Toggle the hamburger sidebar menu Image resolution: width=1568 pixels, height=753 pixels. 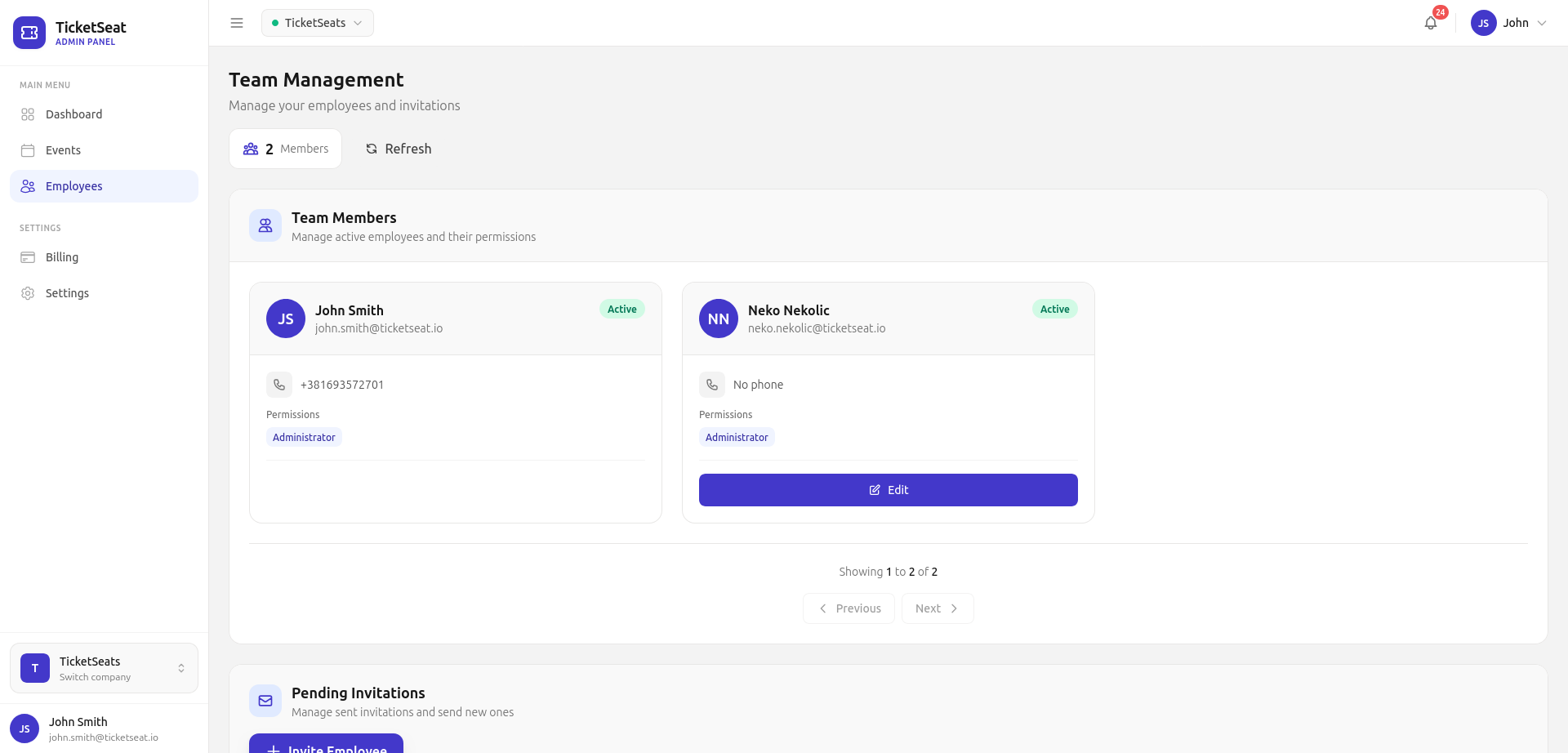coord(237,23)
